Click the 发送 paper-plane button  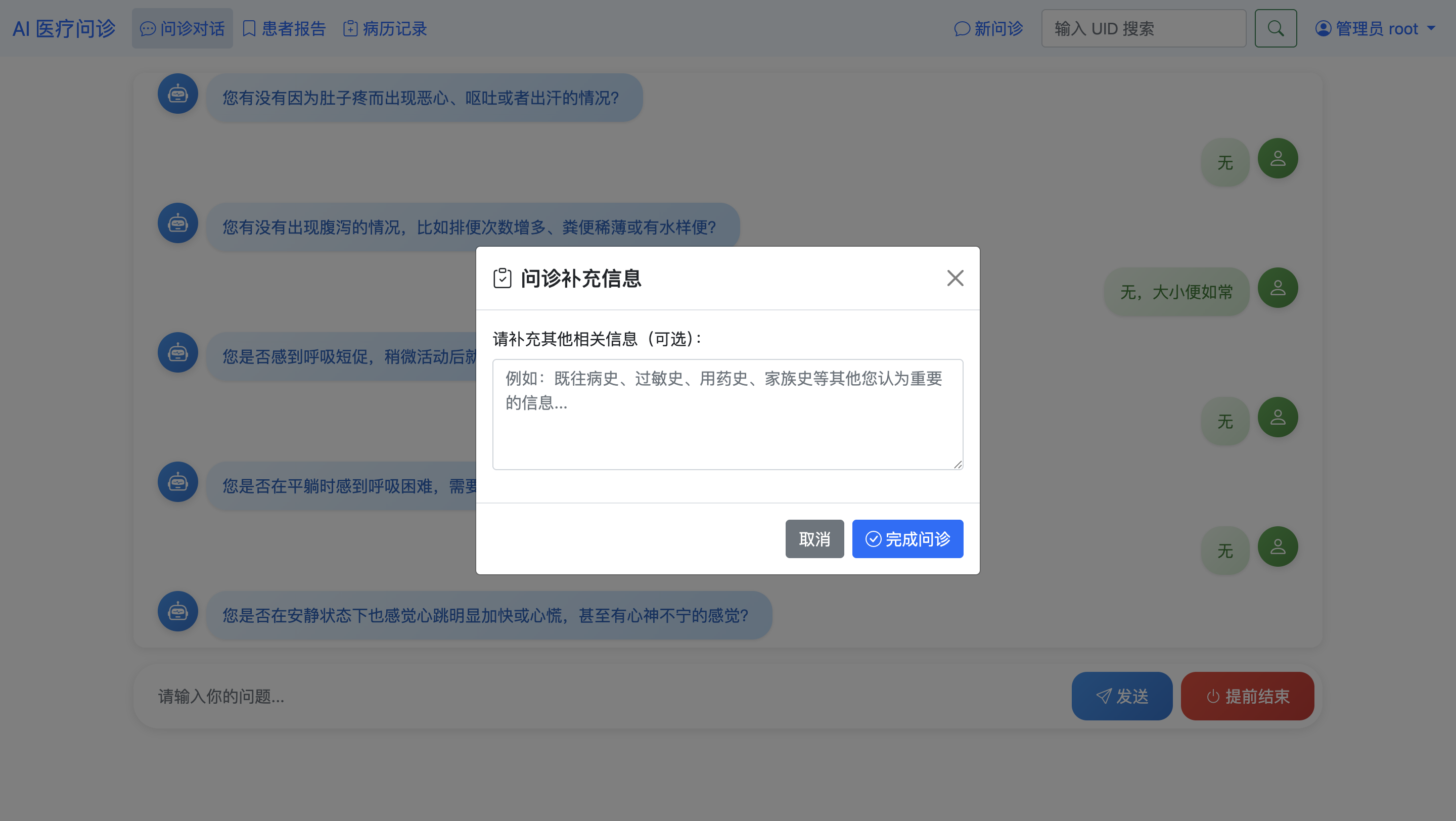tap(1121, 696)
